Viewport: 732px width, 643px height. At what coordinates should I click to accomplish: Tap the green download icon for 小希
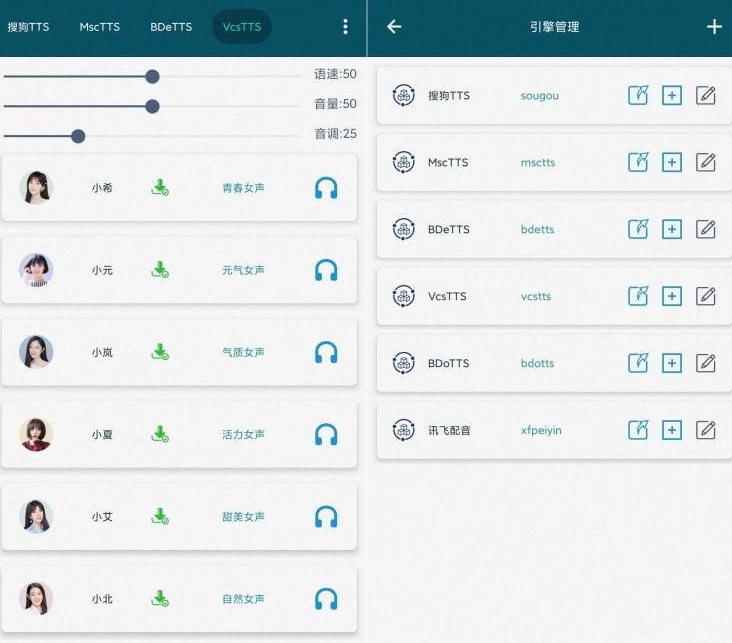[x=160, y=188]
